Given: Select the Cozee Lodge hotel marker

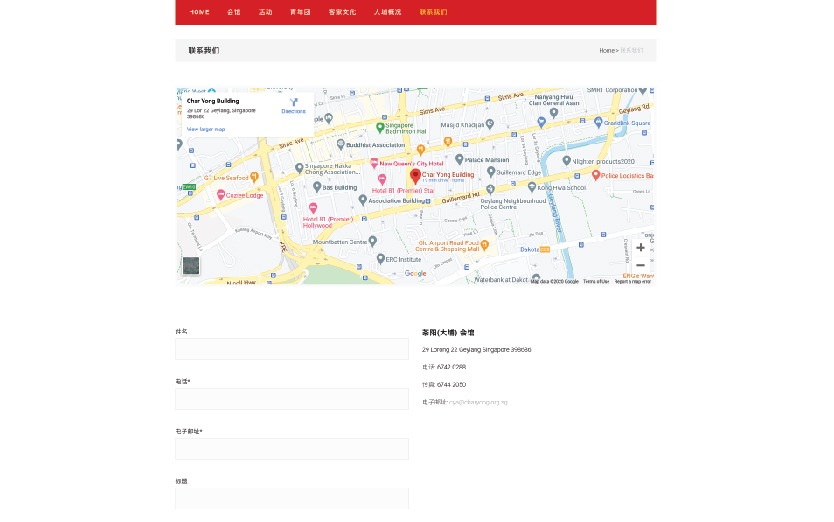Looking at the screenshot, I should [221, 195].
